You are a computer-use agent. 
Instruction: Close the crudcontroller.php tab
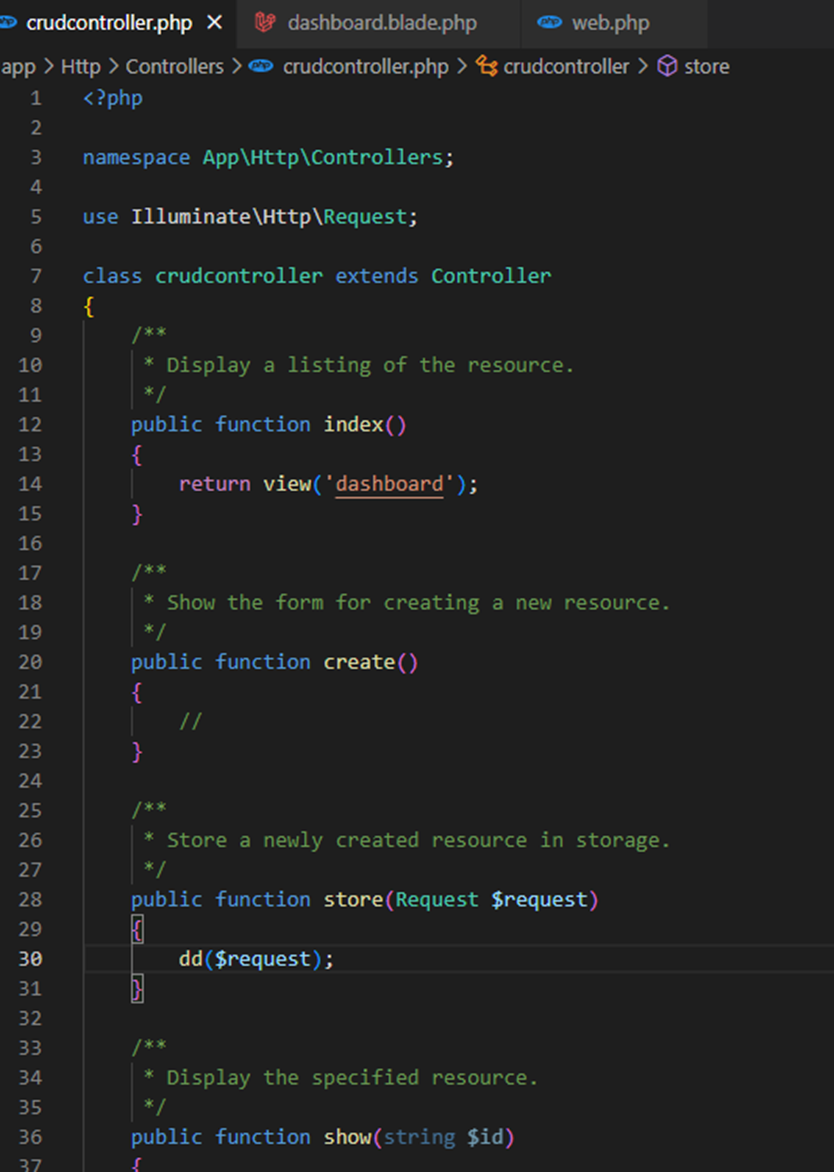pyautogui.click(x=214, y=23)
